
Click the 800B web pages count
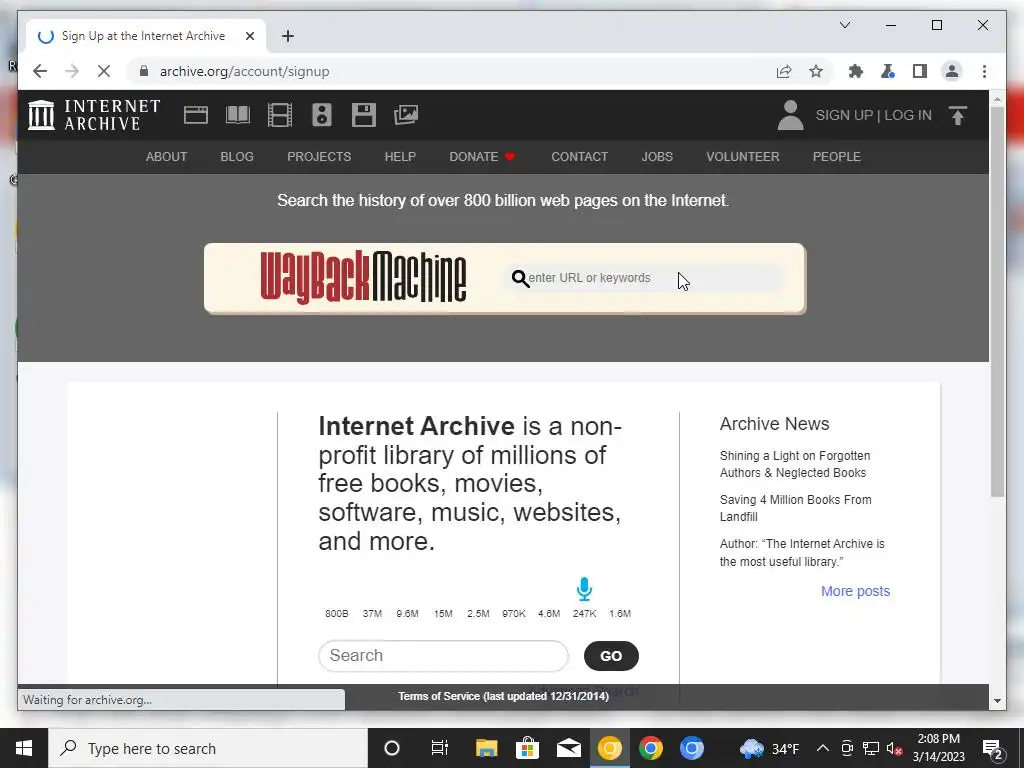(337, 613)
